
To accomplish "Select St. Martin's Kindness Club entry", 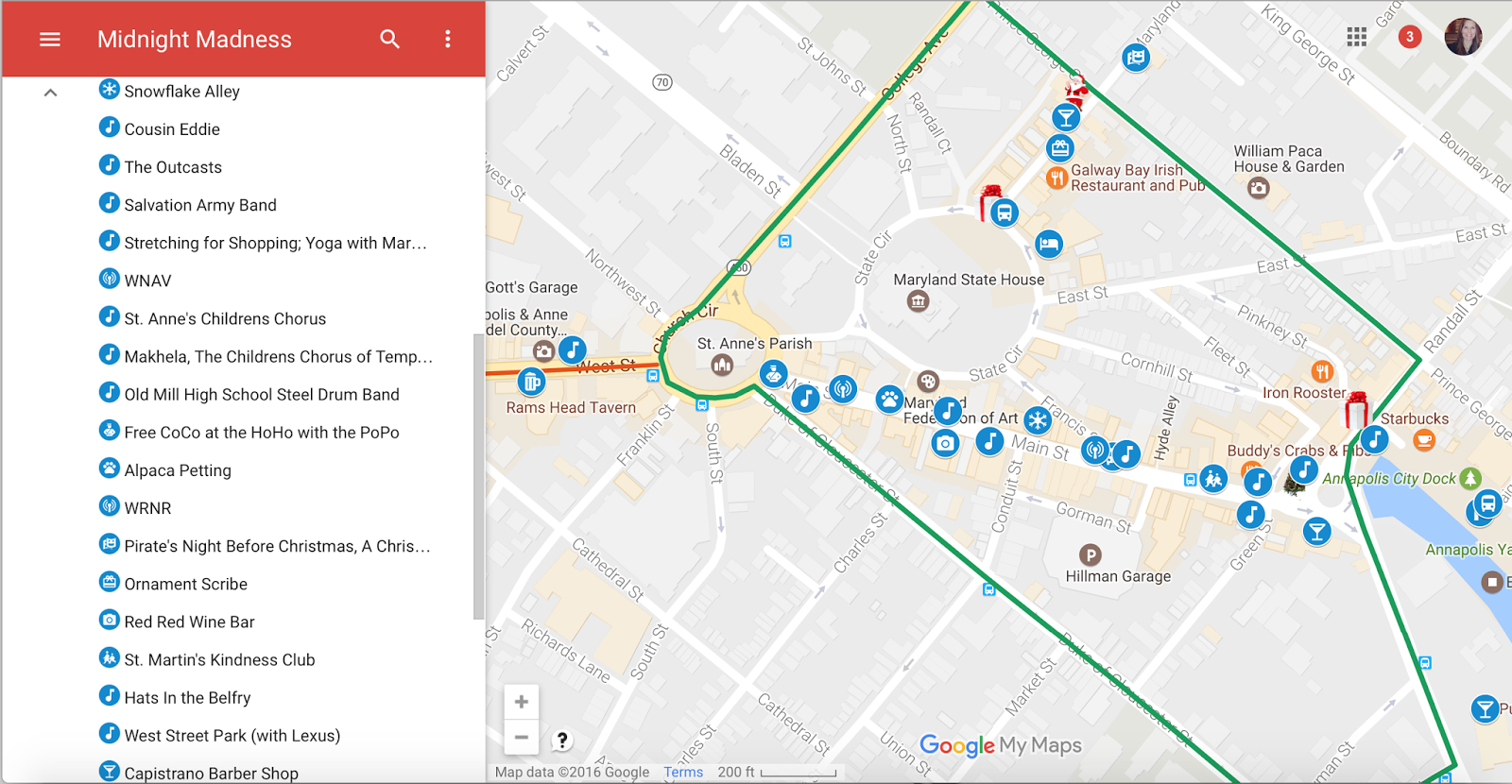I will coord(207,659).
